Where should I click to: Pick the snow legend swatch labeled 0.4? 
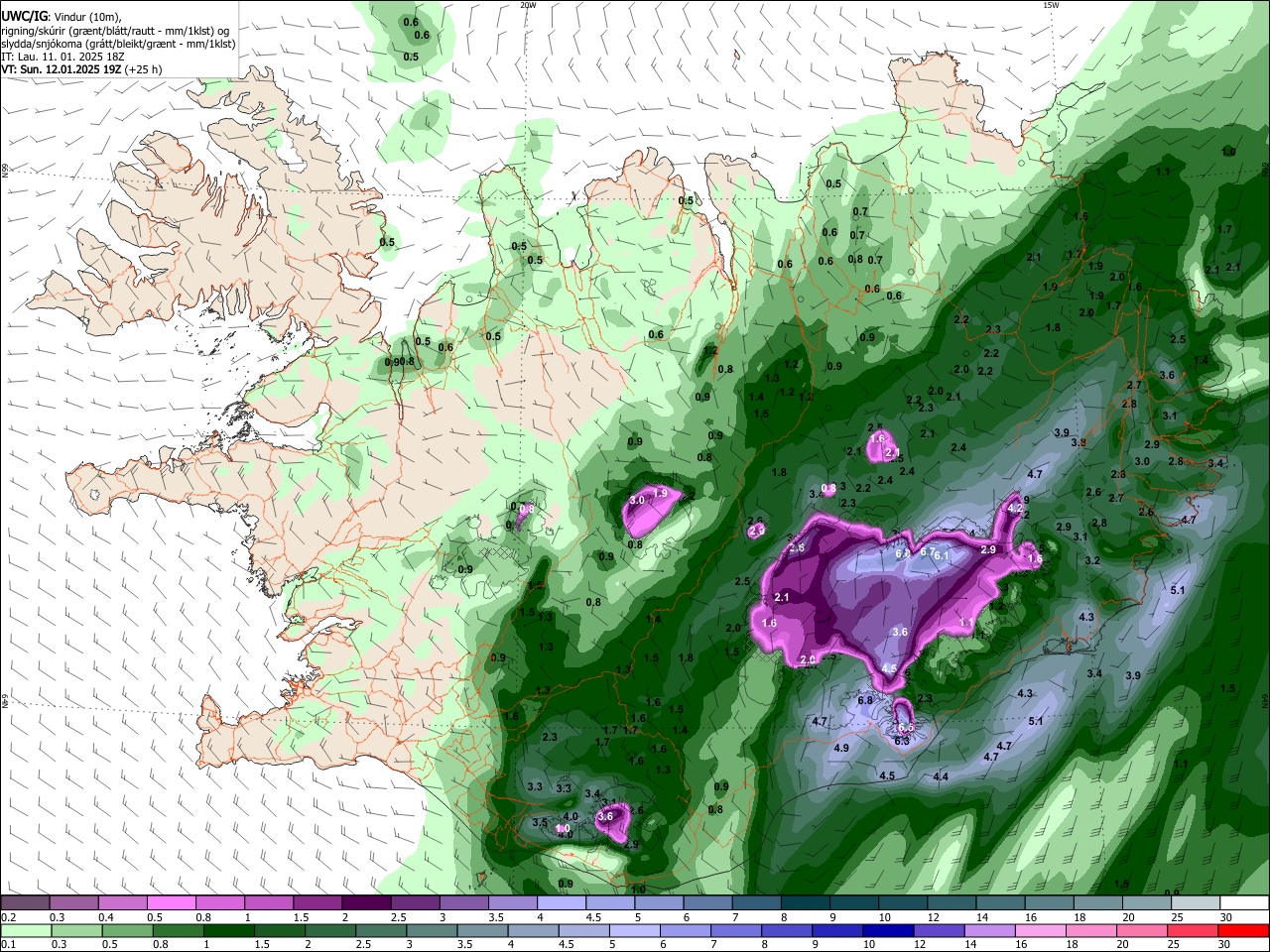[122, 903]
